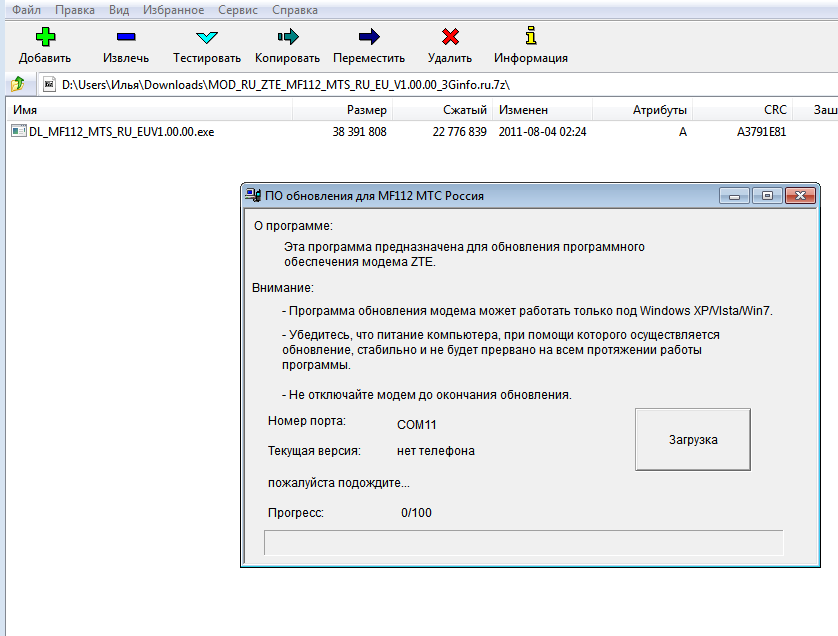Click the updater dialog title bar icon

click(253, 196)
